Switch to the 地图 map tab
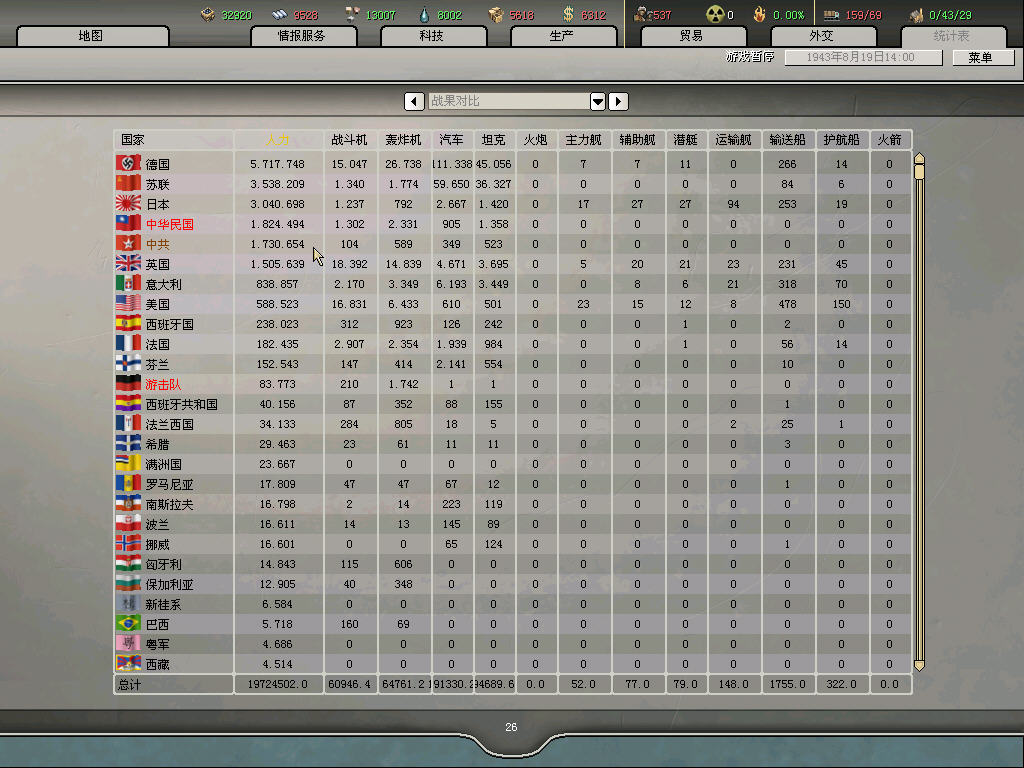 tap(92, 36)
